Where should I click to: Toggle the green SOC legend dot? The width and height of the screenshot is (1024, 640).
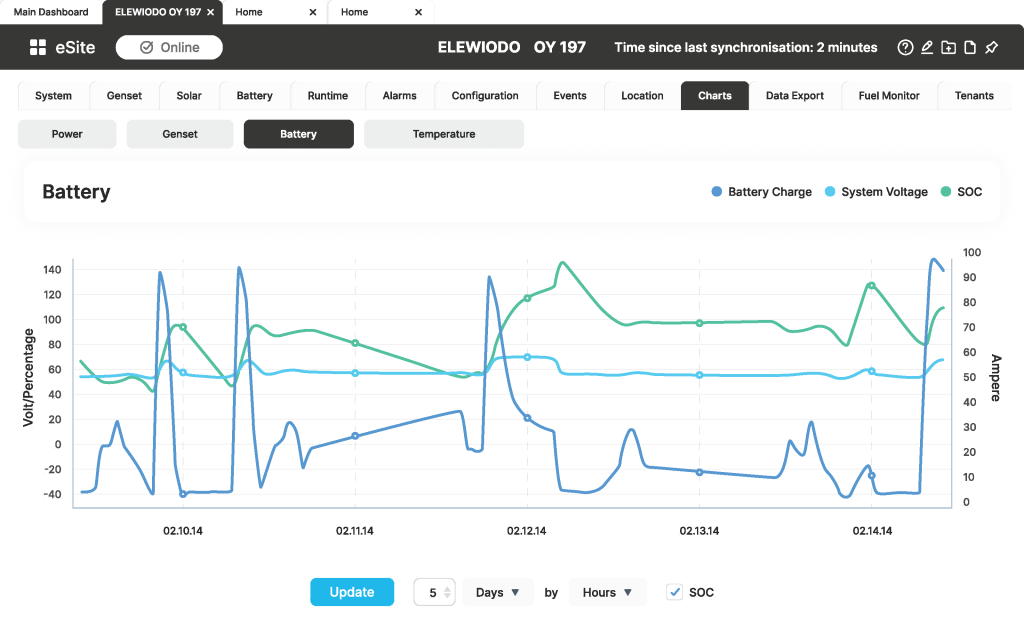(x=945, y=192)
